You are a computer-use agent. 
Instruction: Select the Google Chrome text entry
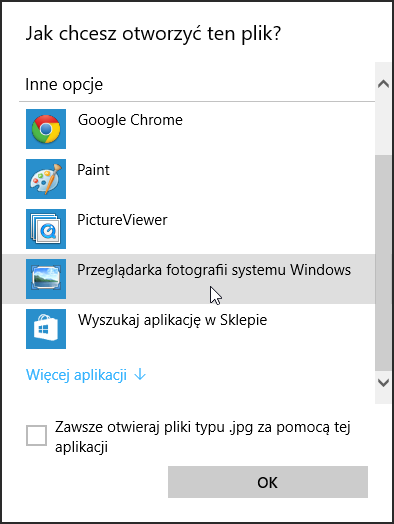pyautogui.click(x=130, y=120)
